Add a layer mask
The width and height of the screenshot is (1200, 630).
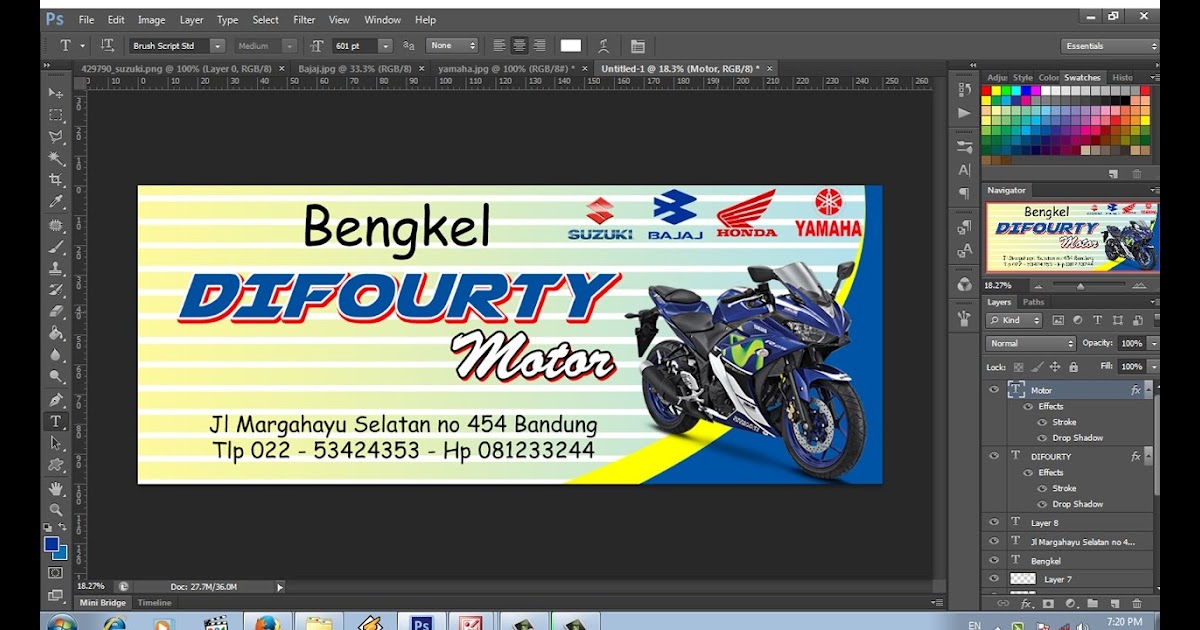coord(1048,604)
